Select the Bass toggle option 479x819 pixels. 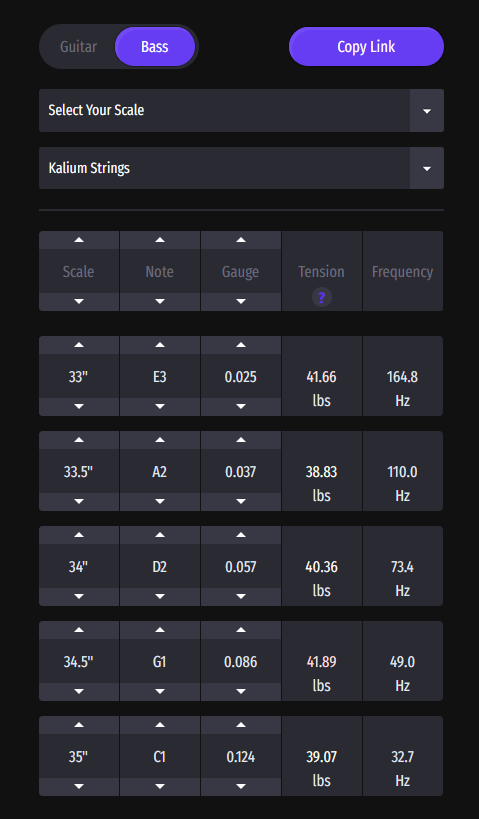pyautogui.click(x=155, y=46)
